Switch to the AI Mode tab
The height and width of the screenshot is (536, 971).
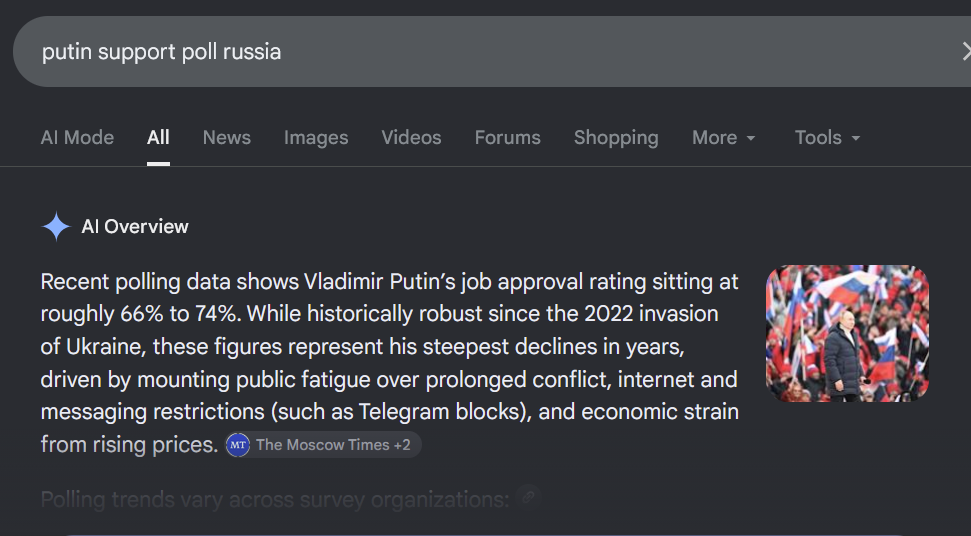77,137
